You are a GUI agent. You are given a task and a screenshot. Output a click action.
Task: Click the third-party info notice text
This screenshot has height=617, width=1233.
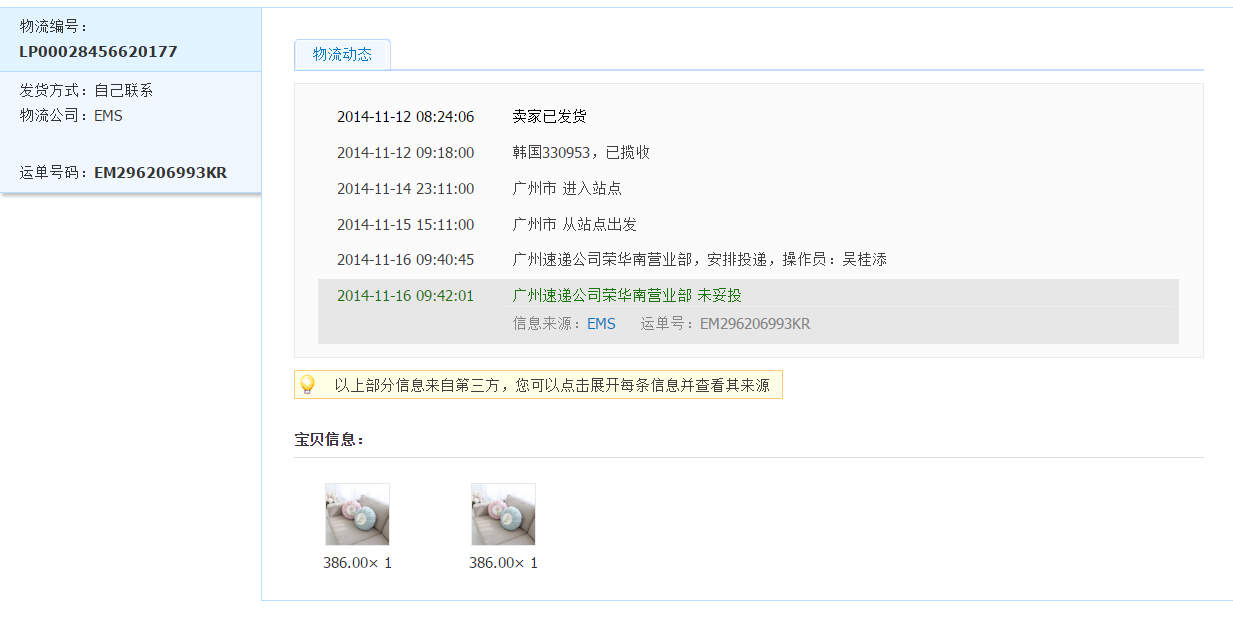coord(552,385)
